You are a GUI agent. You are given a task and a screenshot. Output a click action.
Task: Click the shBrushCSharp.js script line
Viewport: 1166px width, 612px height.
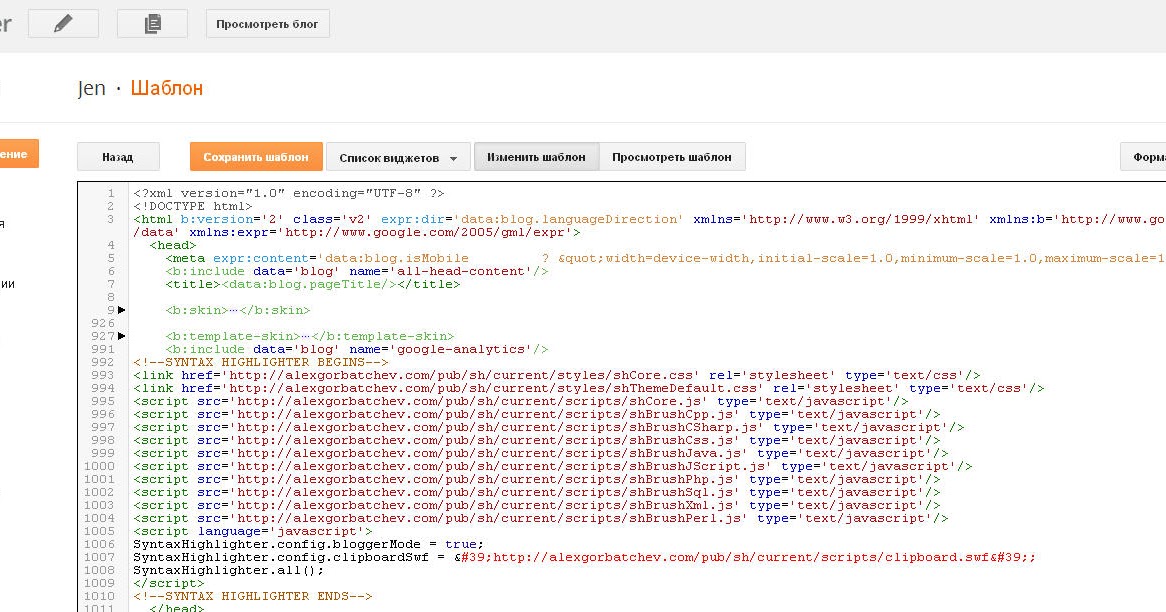pos(548,428)
